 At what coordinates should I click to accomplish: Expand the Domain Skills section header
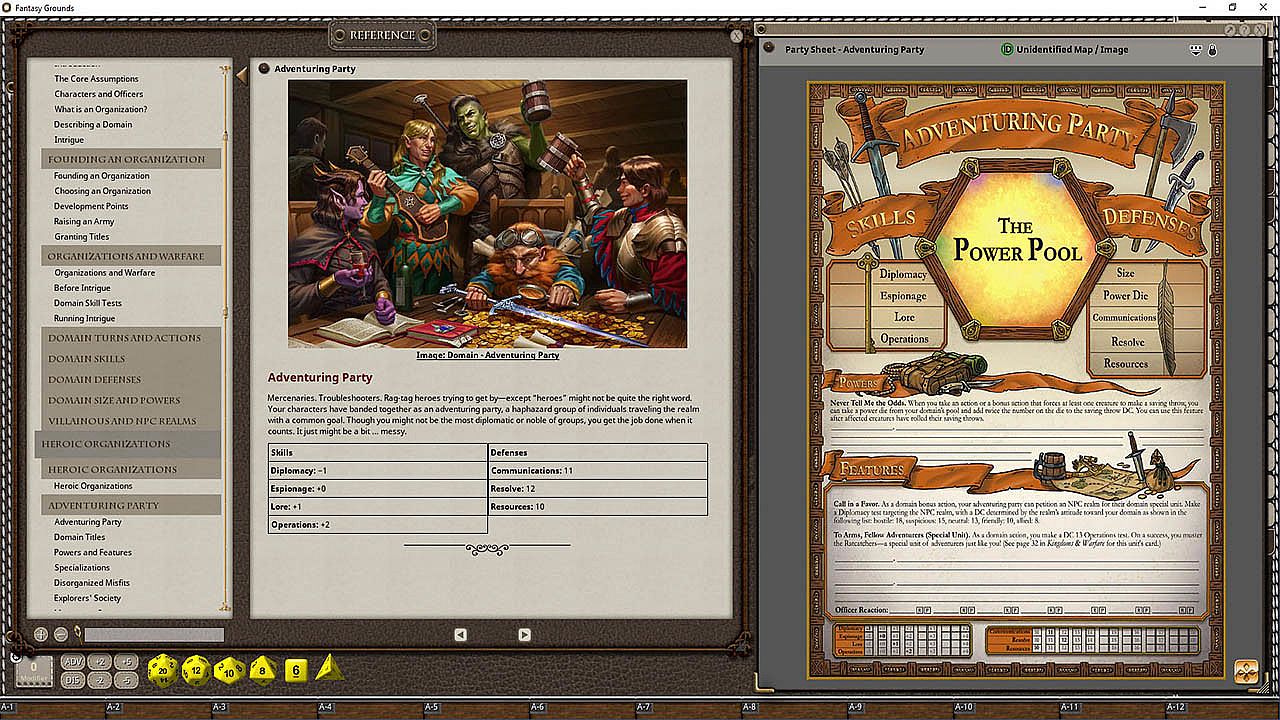click(131, 359)
